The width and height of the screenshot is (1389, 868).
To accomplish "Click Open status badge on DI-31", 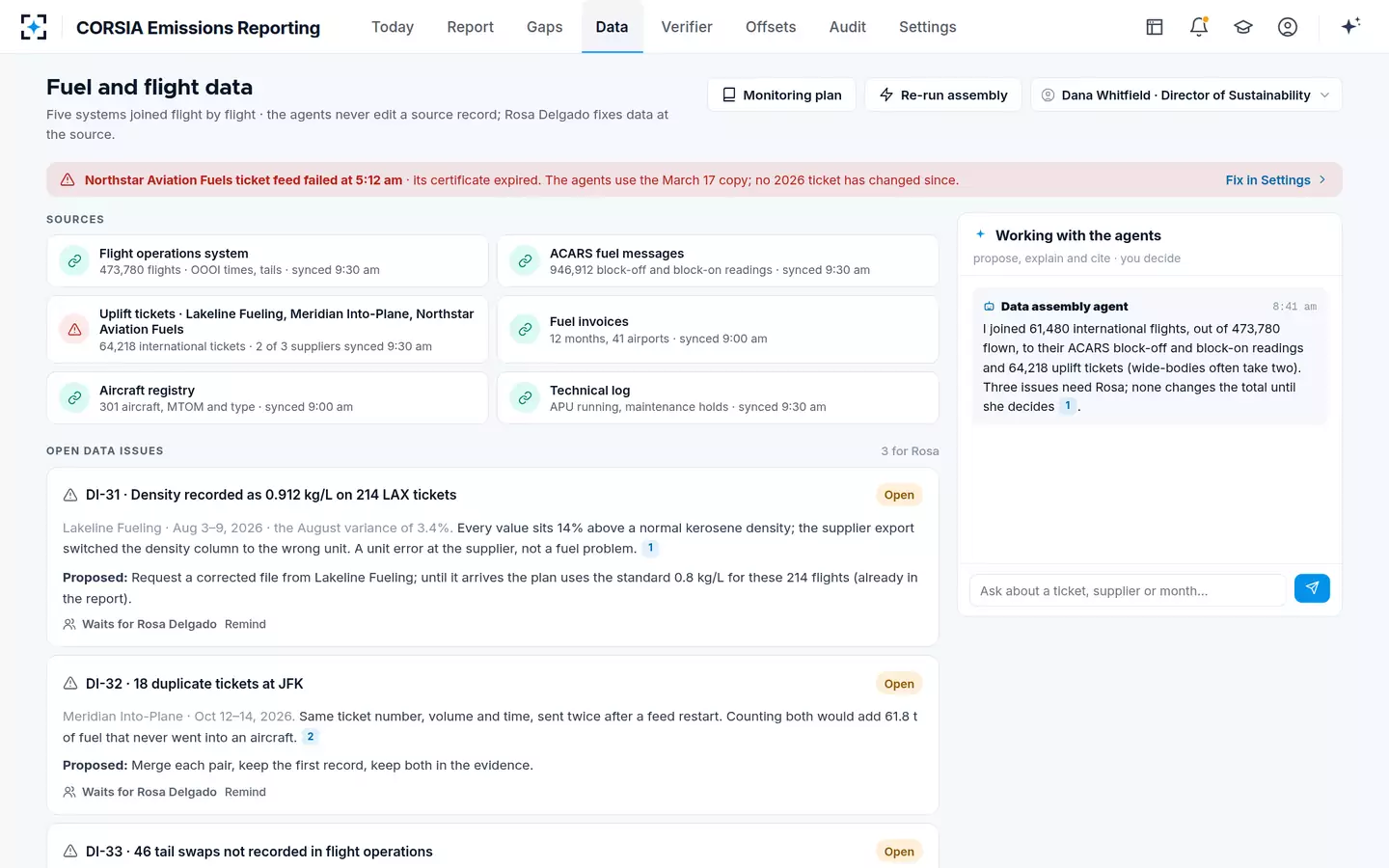I will [x=899, y=495].
